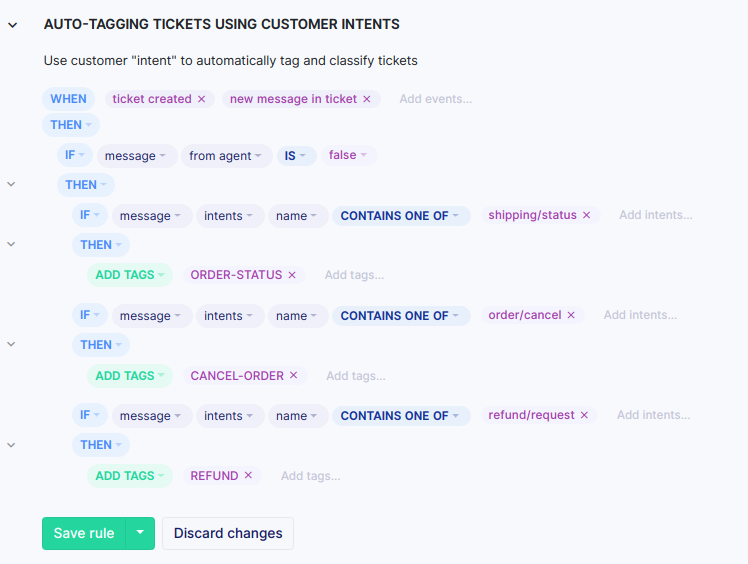Screen dimensions: 748x564
Task: Remove the 'ticket created' event tag
Action: 201,99
